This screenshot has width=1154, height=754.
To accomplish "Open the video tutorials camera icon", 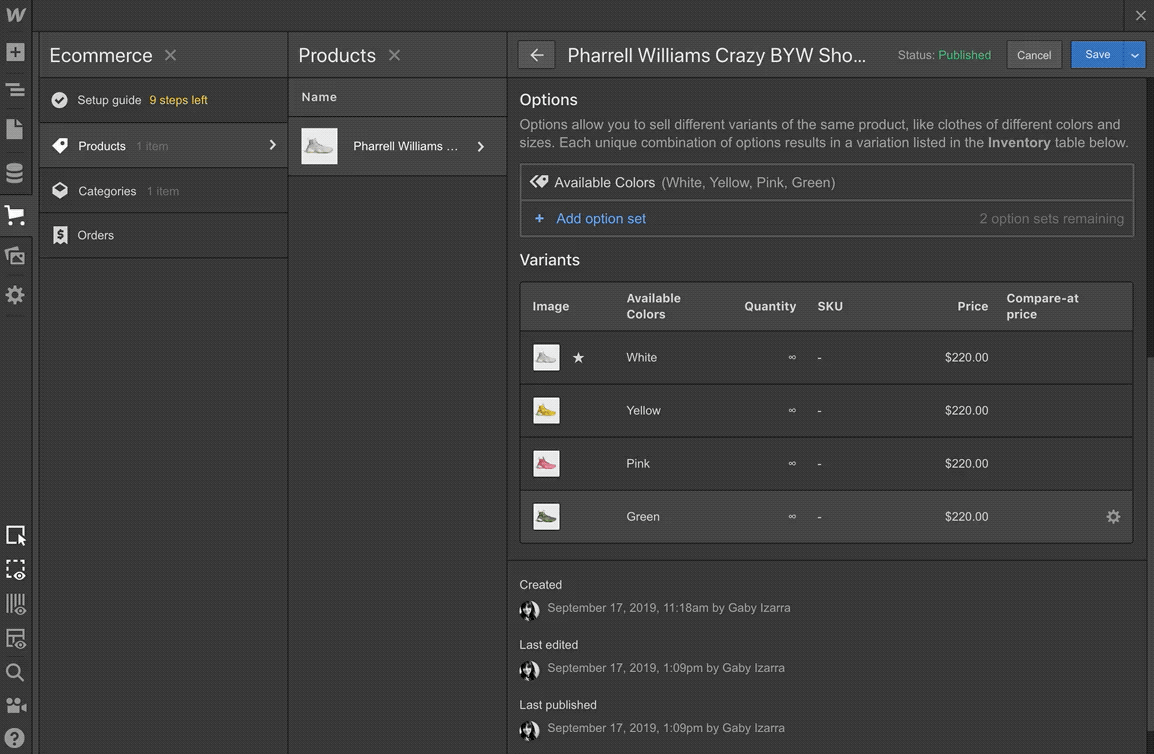I will pos(15,705).
